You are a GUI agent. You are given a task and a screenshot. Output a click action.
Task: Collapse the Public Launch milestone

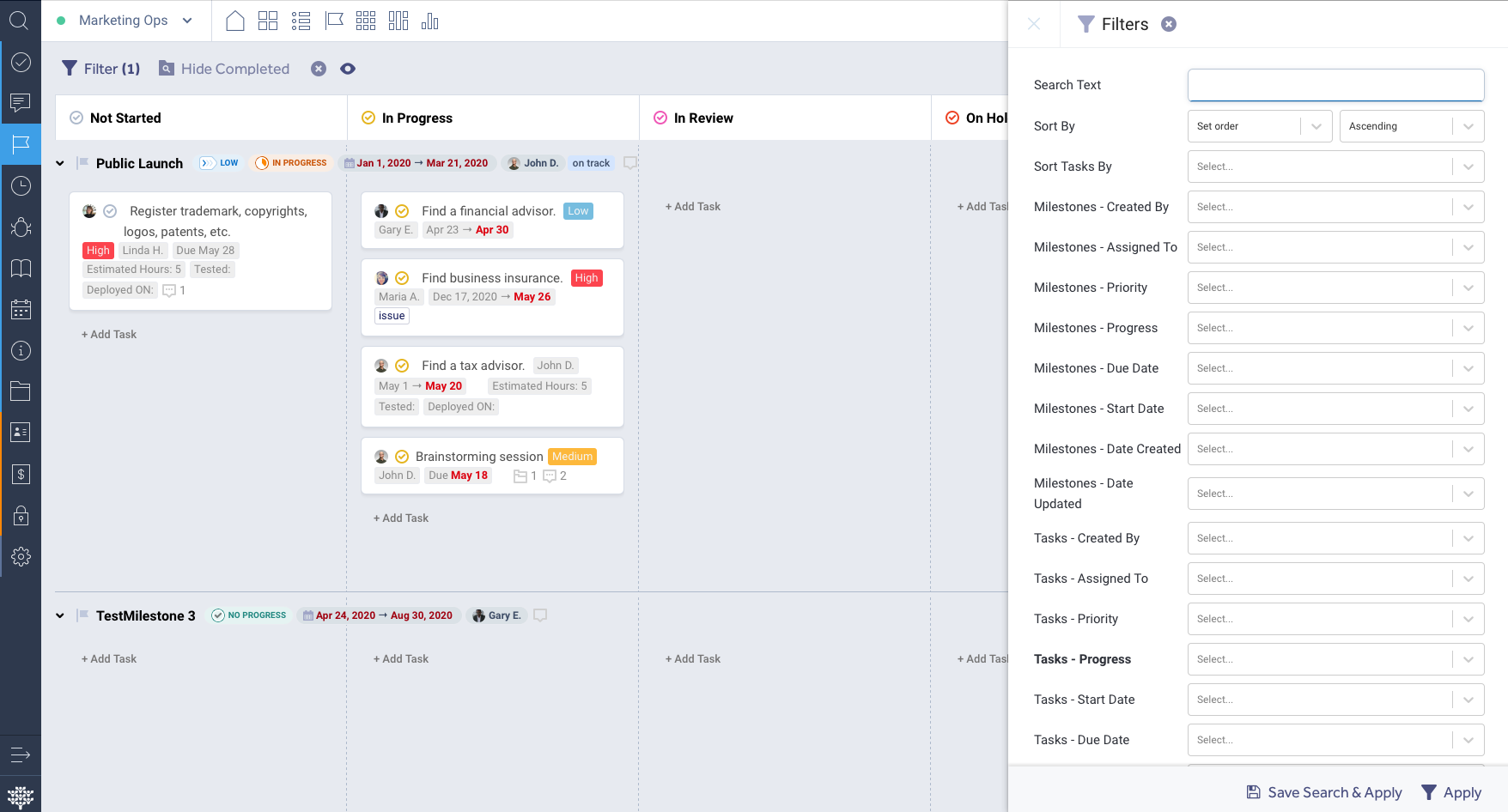point(60,163)
